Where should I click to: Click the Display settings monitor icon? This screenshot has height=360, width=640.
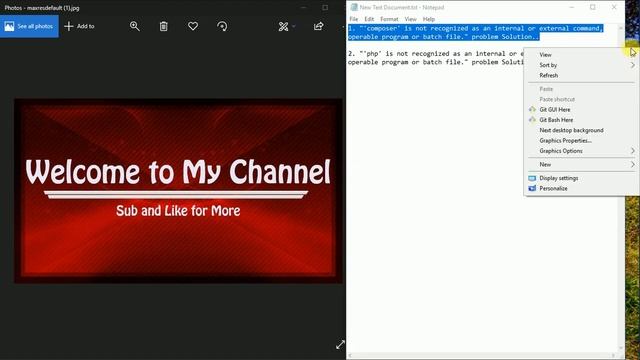coord(532,178)
